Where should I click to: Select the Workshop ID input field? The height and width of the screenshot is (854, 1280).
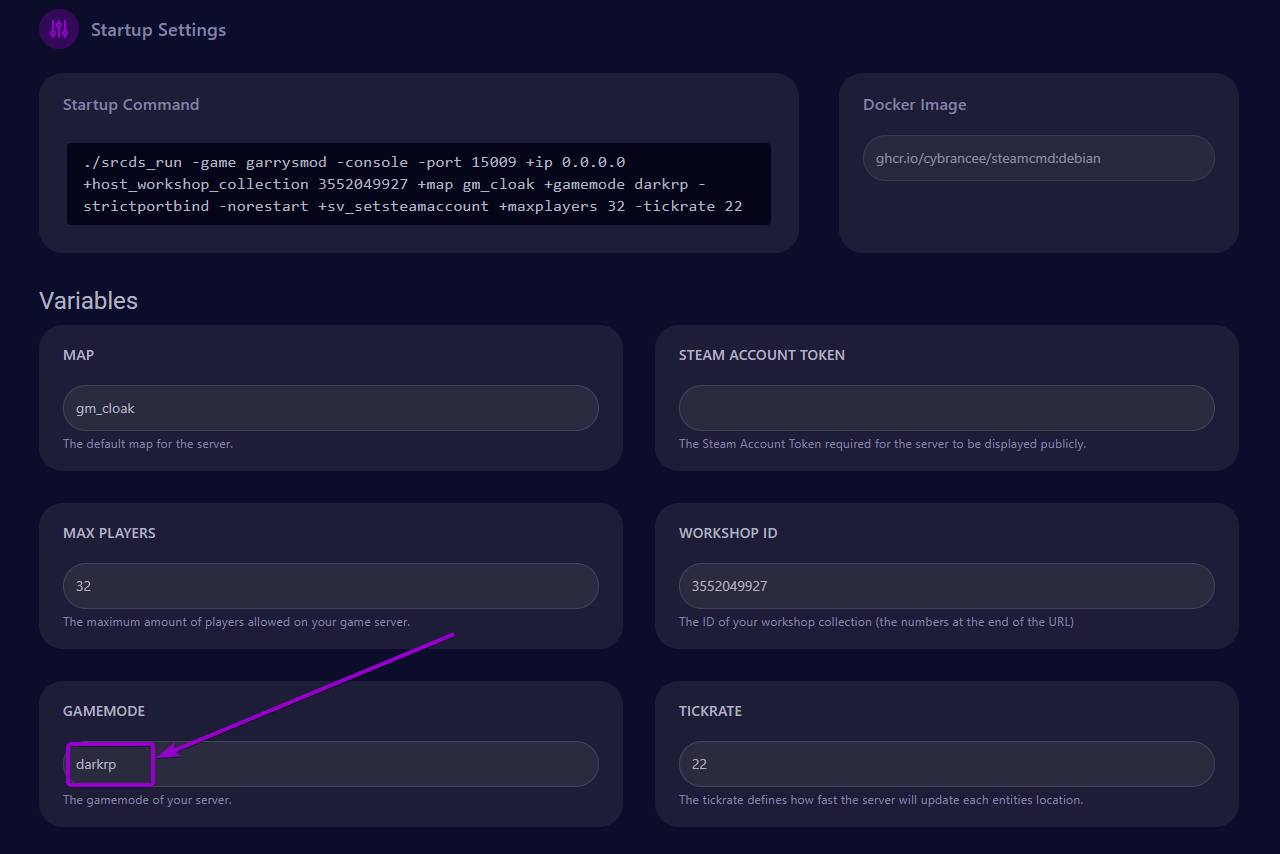(947, 586)
